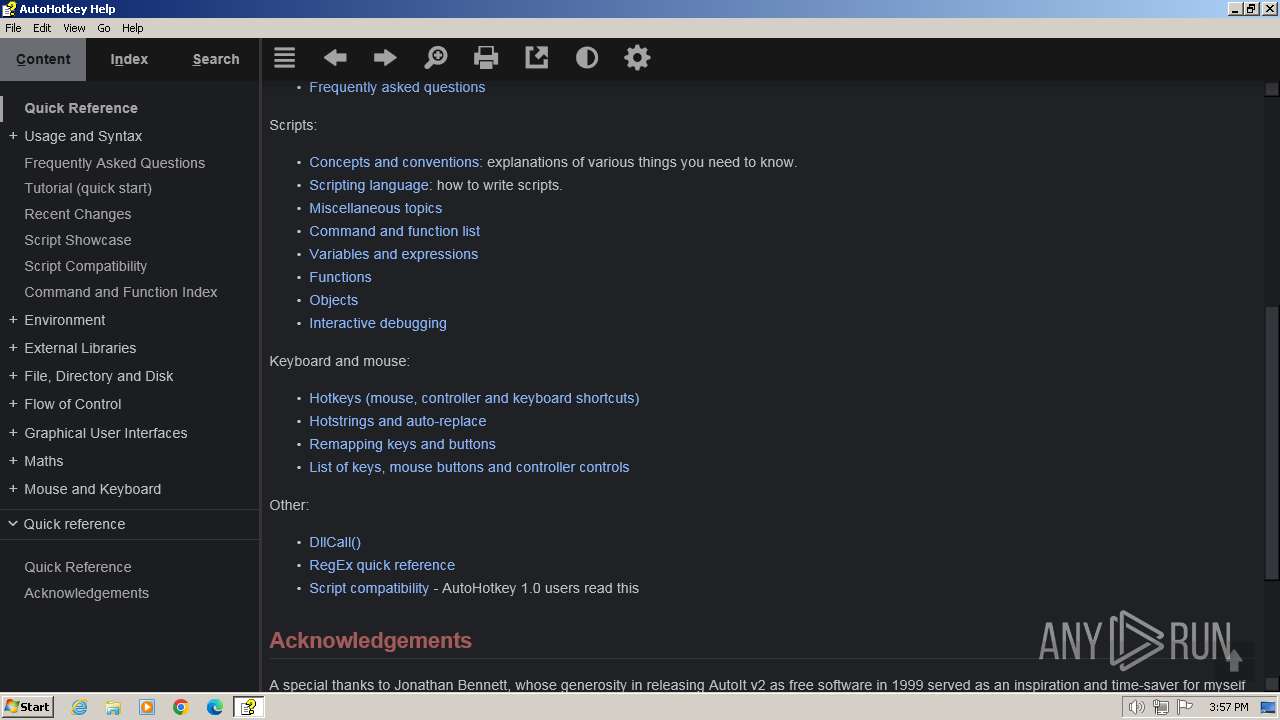This screenshot has width=1280, height=720.
Task: Open the Command and function list link
Action: 395,231
